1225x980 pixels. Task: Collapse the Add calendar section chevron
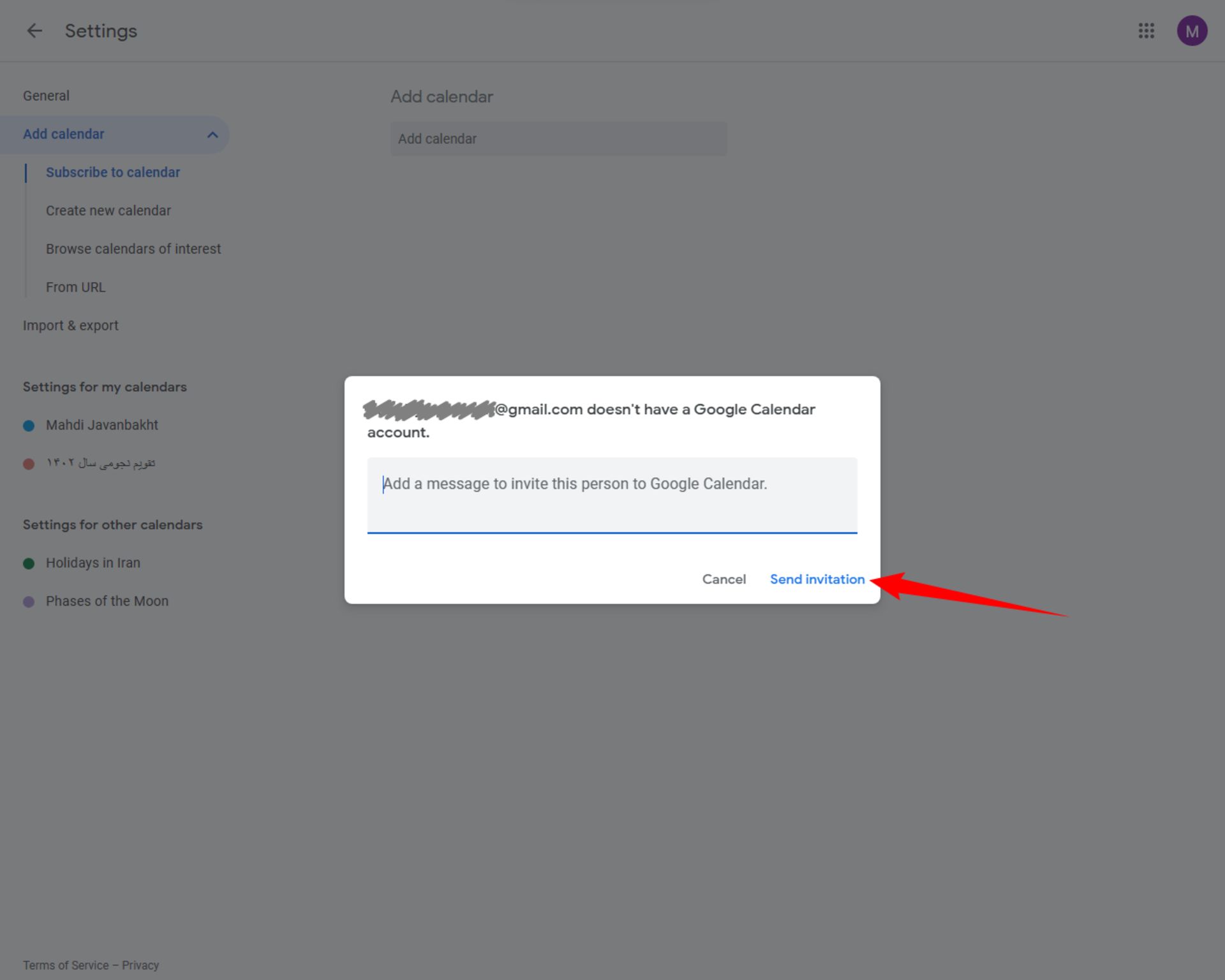[212, 135]
